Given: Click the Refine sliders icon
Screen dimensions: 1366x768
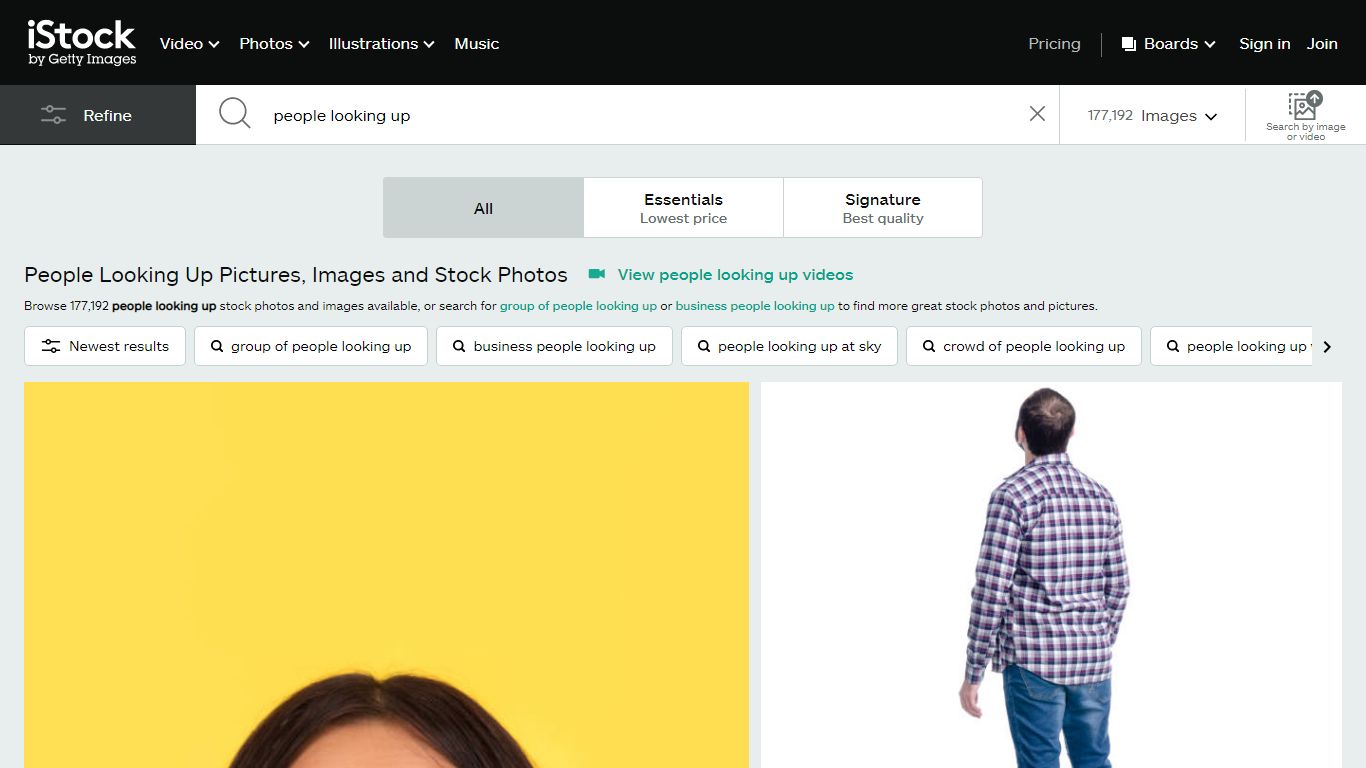Looking at the screenshot, I should (x=53, y=115).
